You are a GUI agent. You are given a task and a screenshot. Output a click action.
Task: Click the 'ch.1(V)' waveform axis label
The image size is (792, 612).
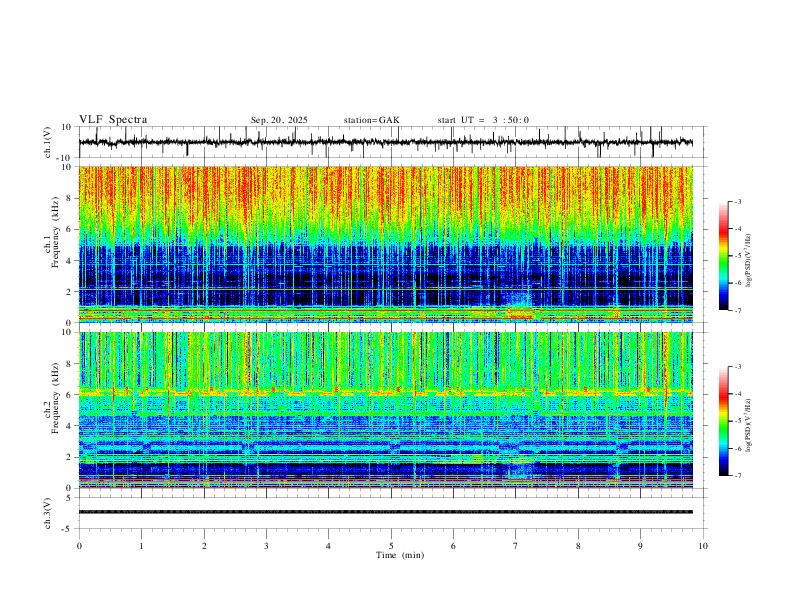click(x=48, y=142)
